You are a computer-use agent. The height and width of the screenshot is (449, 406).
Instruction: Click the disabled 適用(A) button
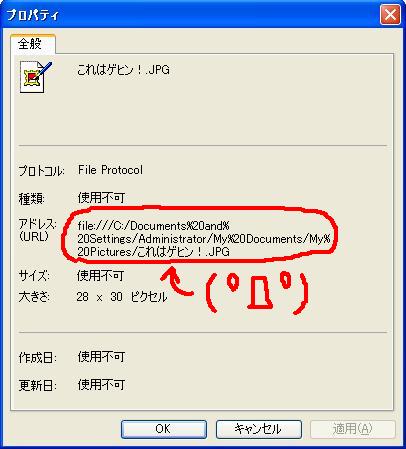352,429
